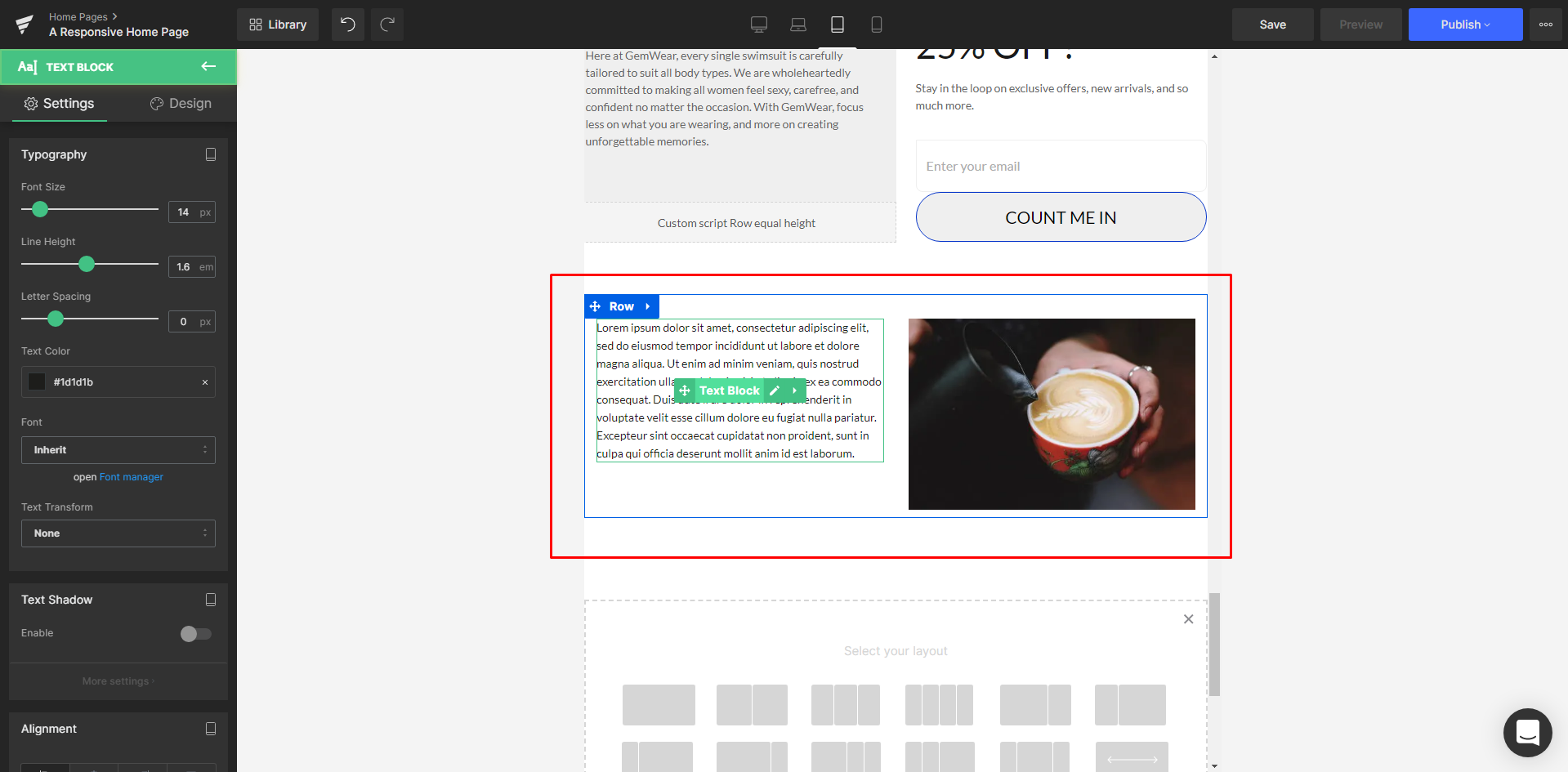The height and width of the screenshot is (772, 1568).
Task: Switch to laptop device preview
Action: coord(797,25)
